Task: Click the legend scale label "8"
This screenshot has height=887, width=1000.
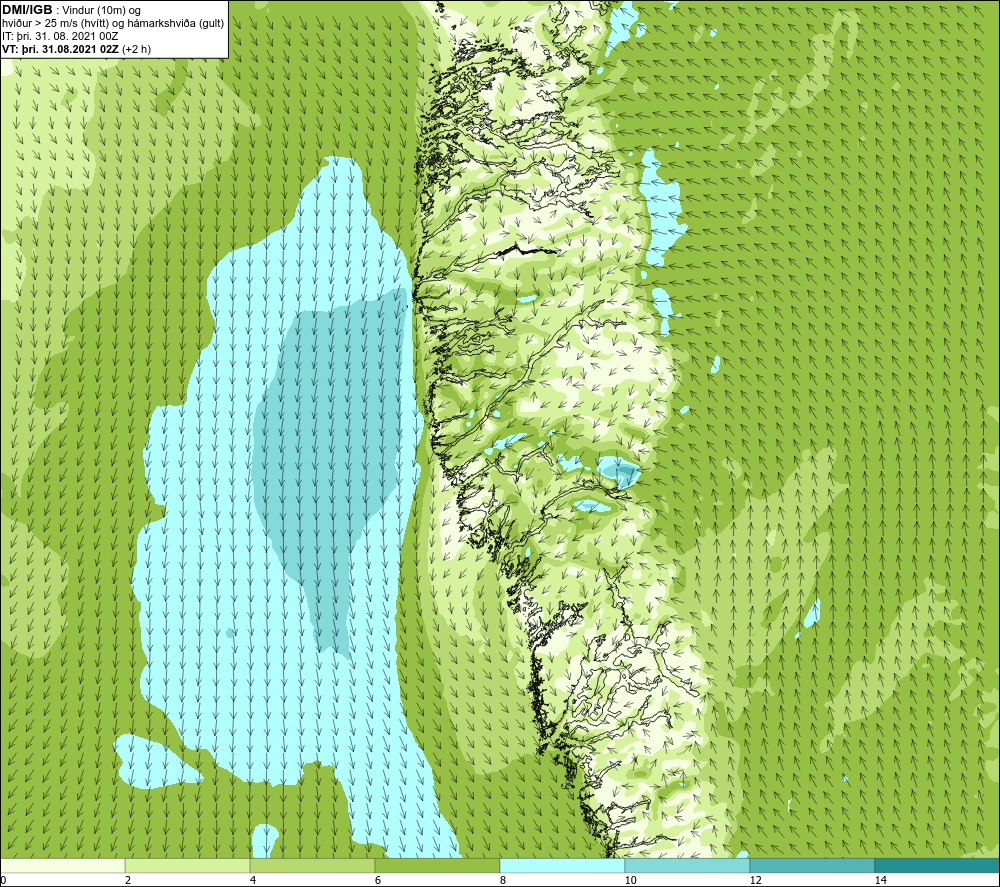Action: coord(503,881)
